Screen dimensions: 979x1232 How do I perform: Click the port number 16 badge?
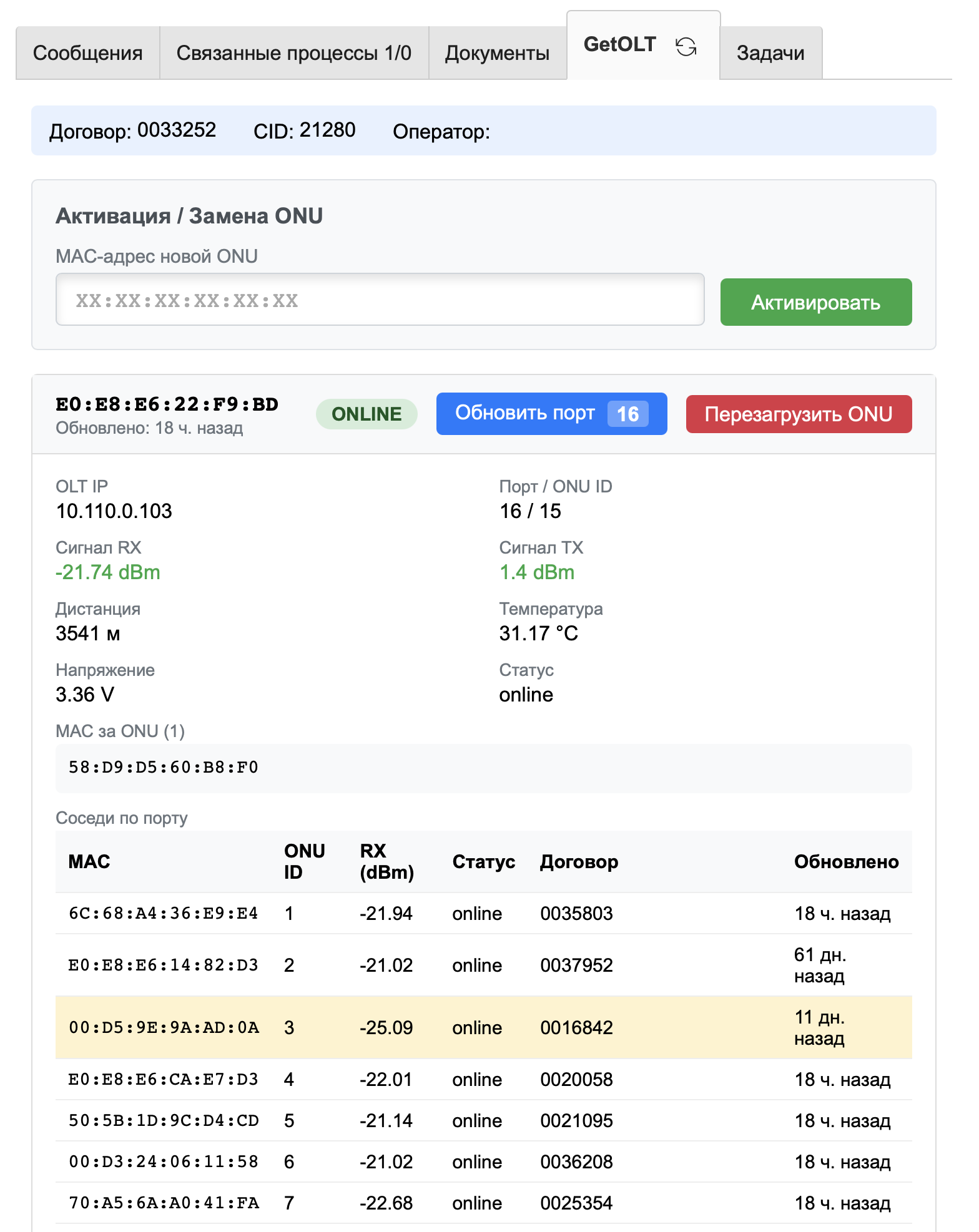click(627, 414)
